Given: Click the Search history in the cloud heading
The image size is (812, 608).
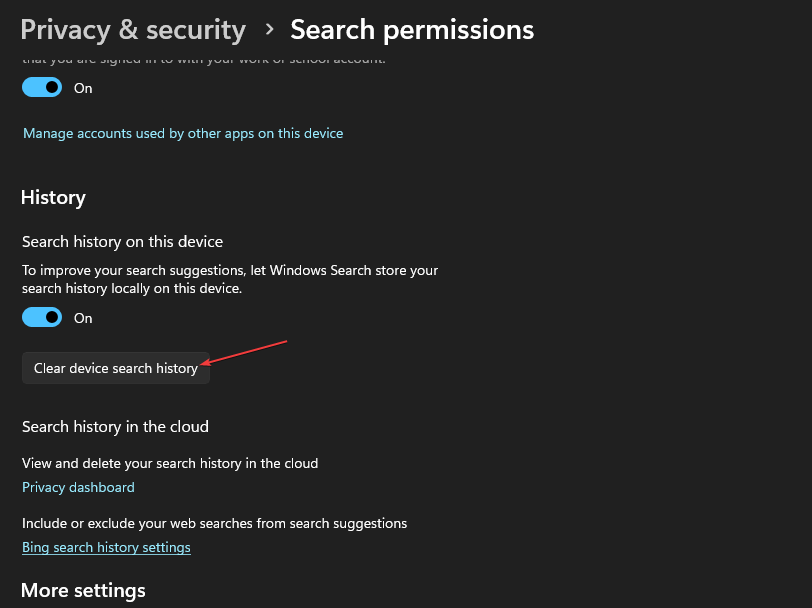Looking at the screenshot, I should point(115,426).
